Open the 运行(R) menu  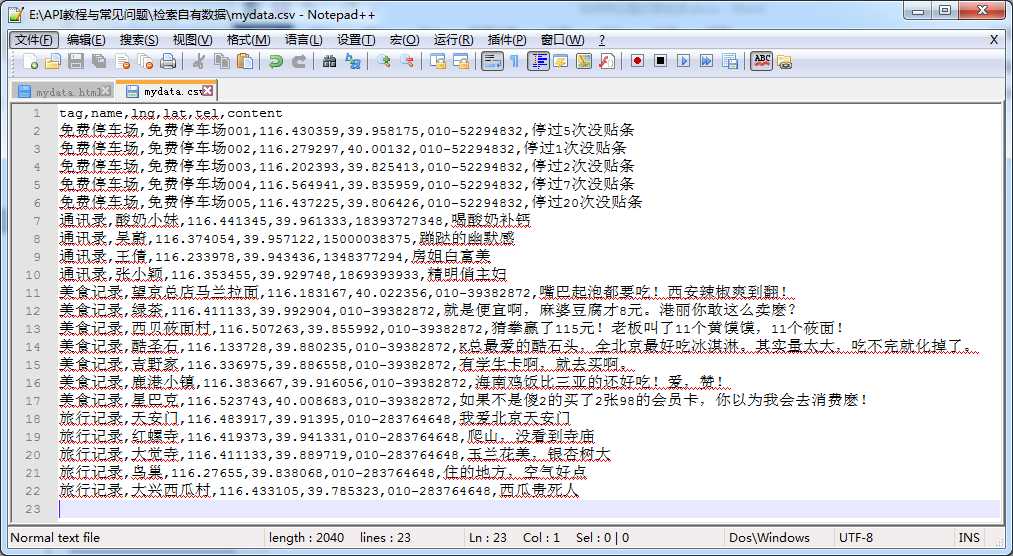tap(454, 40)
